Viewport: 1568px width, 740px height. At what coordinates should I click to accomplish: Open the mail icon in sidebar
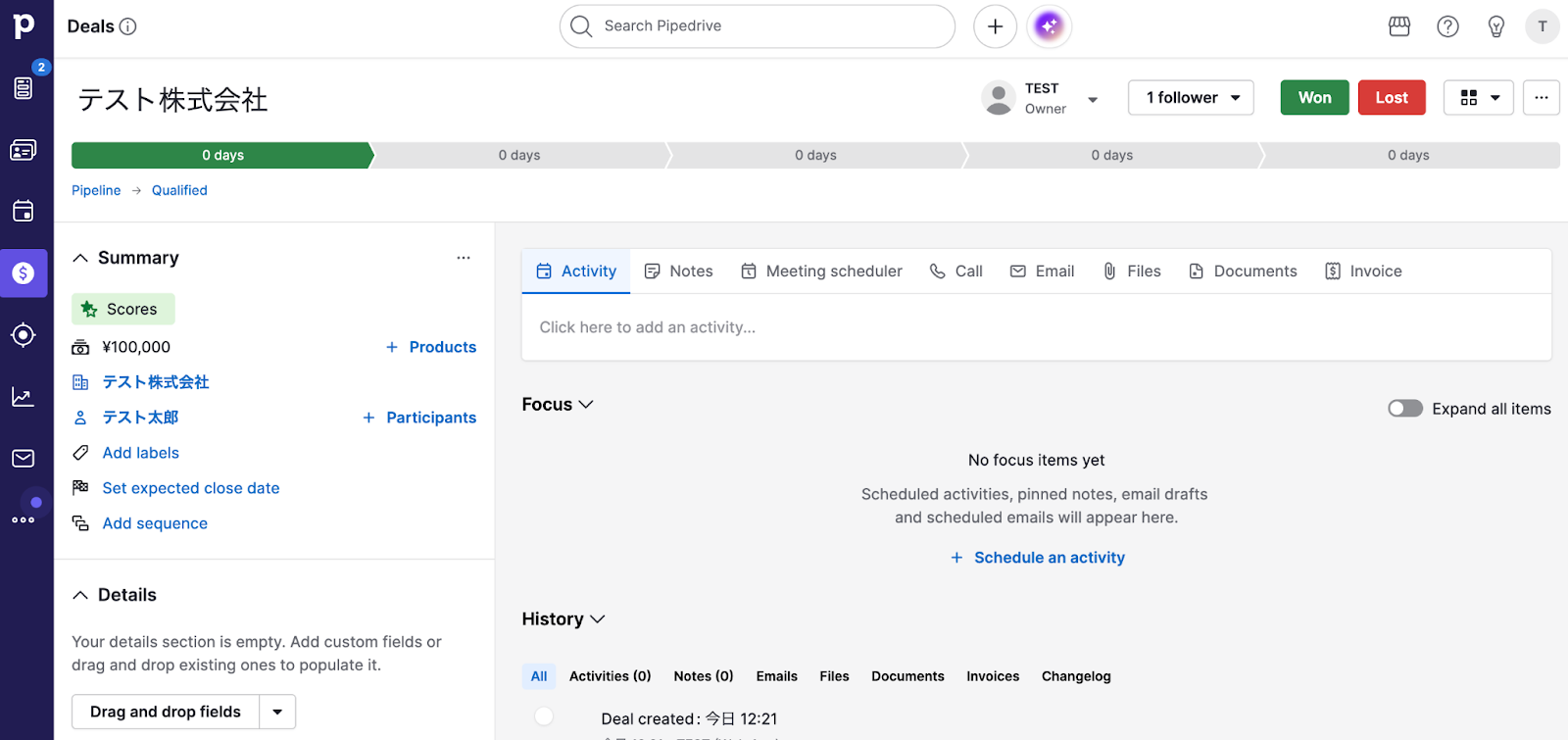pyautogui.click(x=24, y=459)
